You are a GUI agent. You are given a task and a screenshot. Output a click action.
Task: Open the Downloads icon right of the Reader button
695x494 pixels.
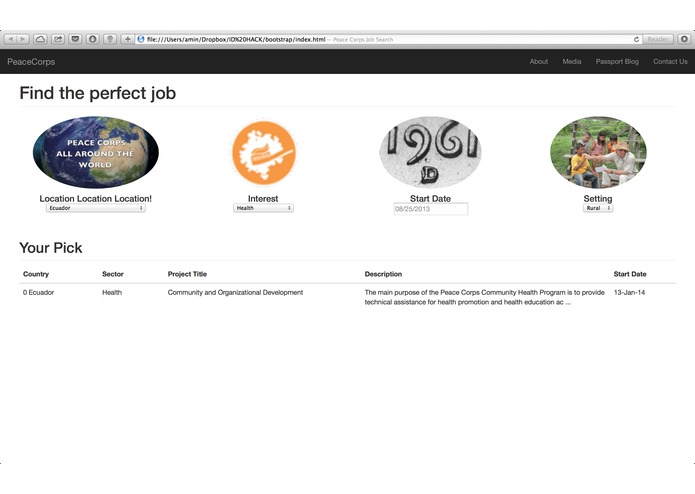point(684,39)
